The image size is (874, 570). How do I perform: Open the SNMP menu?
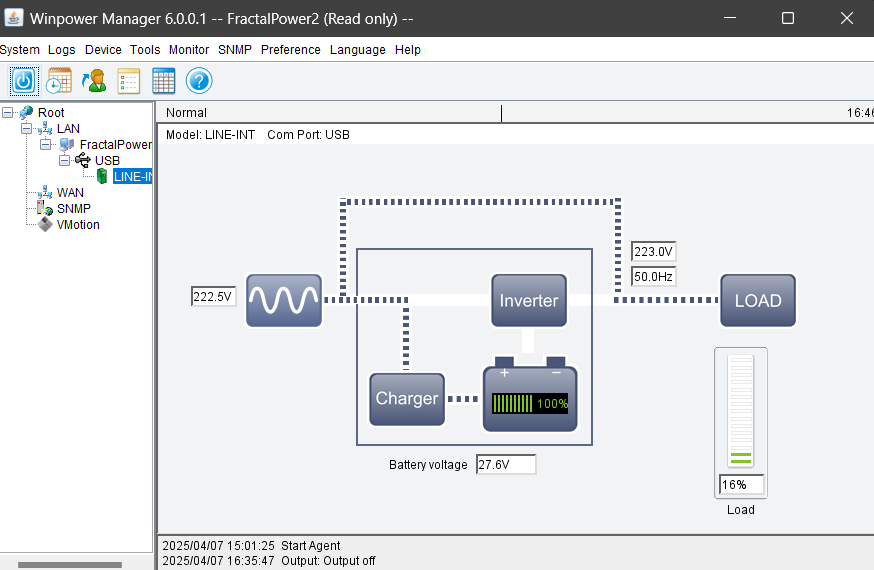(x=235, y=49)
